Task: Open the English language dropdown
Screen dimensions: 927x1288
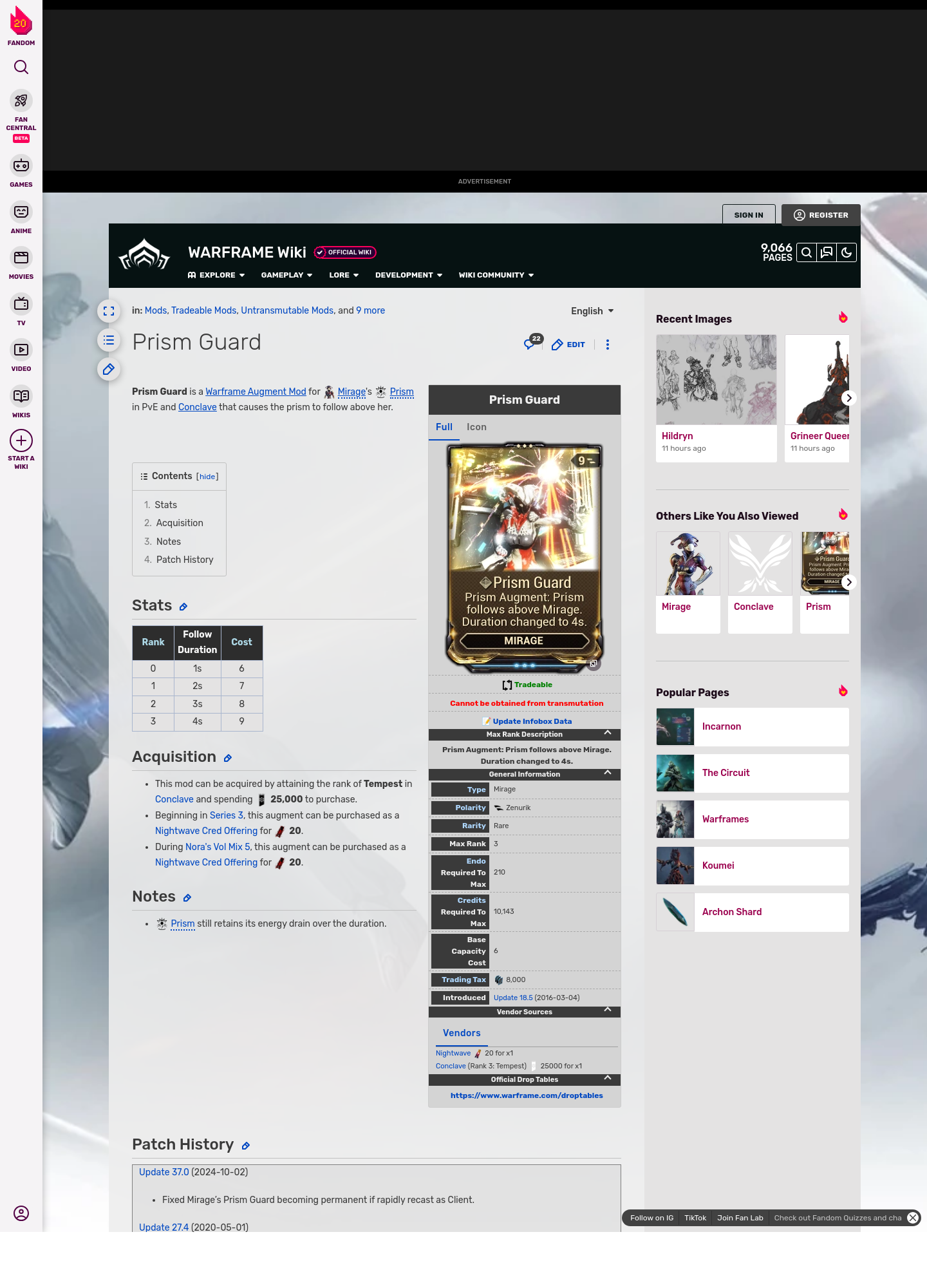Action: 592,311
